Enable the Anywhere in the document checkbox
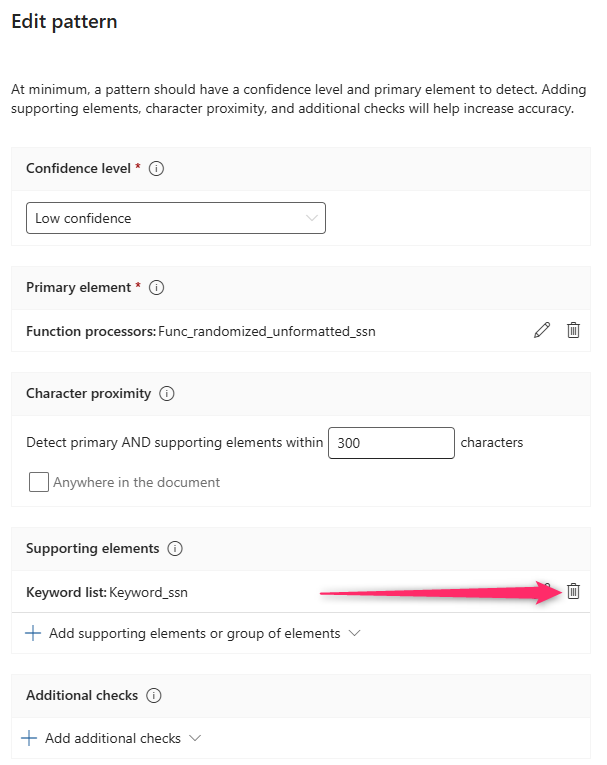 point(39,482)
